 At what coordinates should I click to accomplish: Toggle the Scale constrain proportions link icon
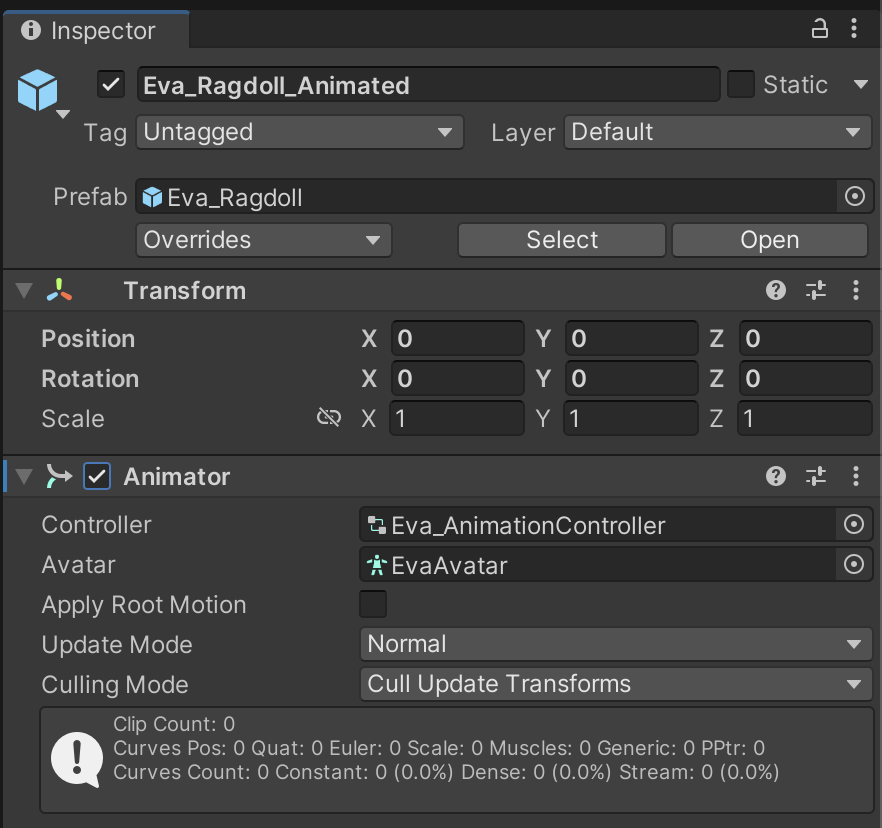tap(329, 418)
